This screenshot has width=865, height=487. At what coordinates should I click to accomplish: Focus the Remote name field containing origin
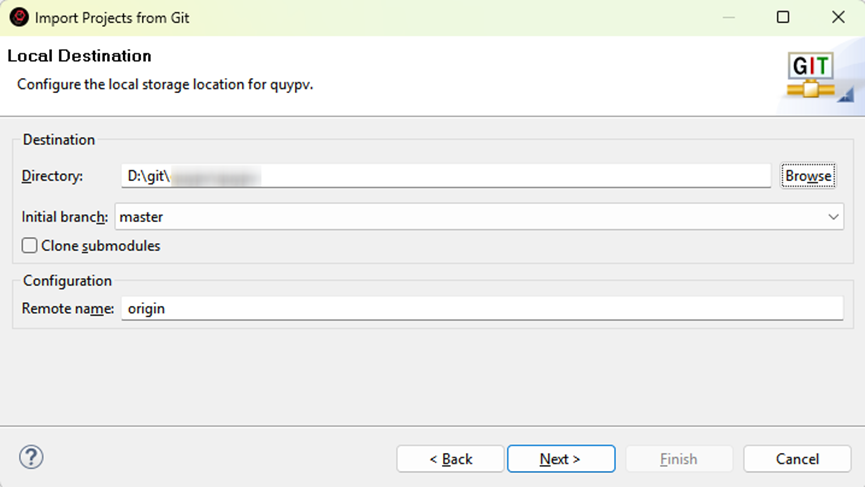coord(481,309)
